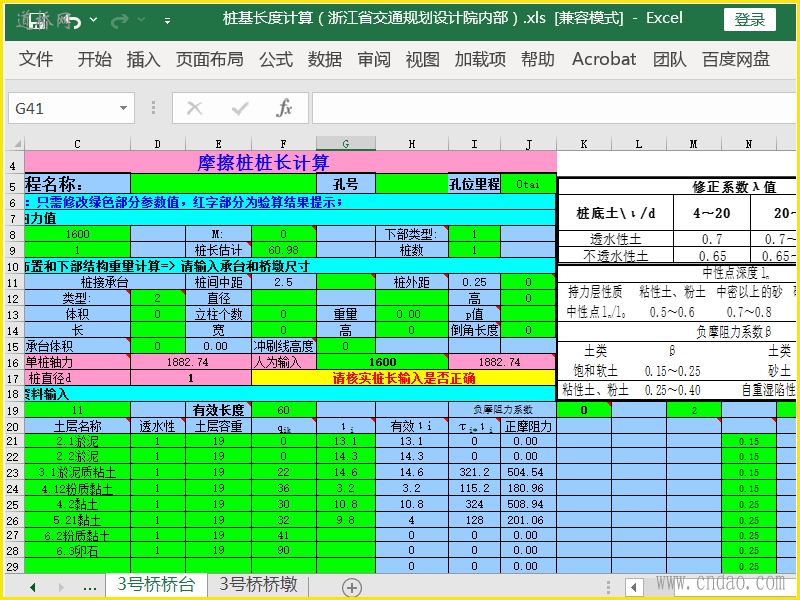Click the 透水性土 cell in coefficient table
This screenshot has height=600, width=800.
[x=616, y=238]
